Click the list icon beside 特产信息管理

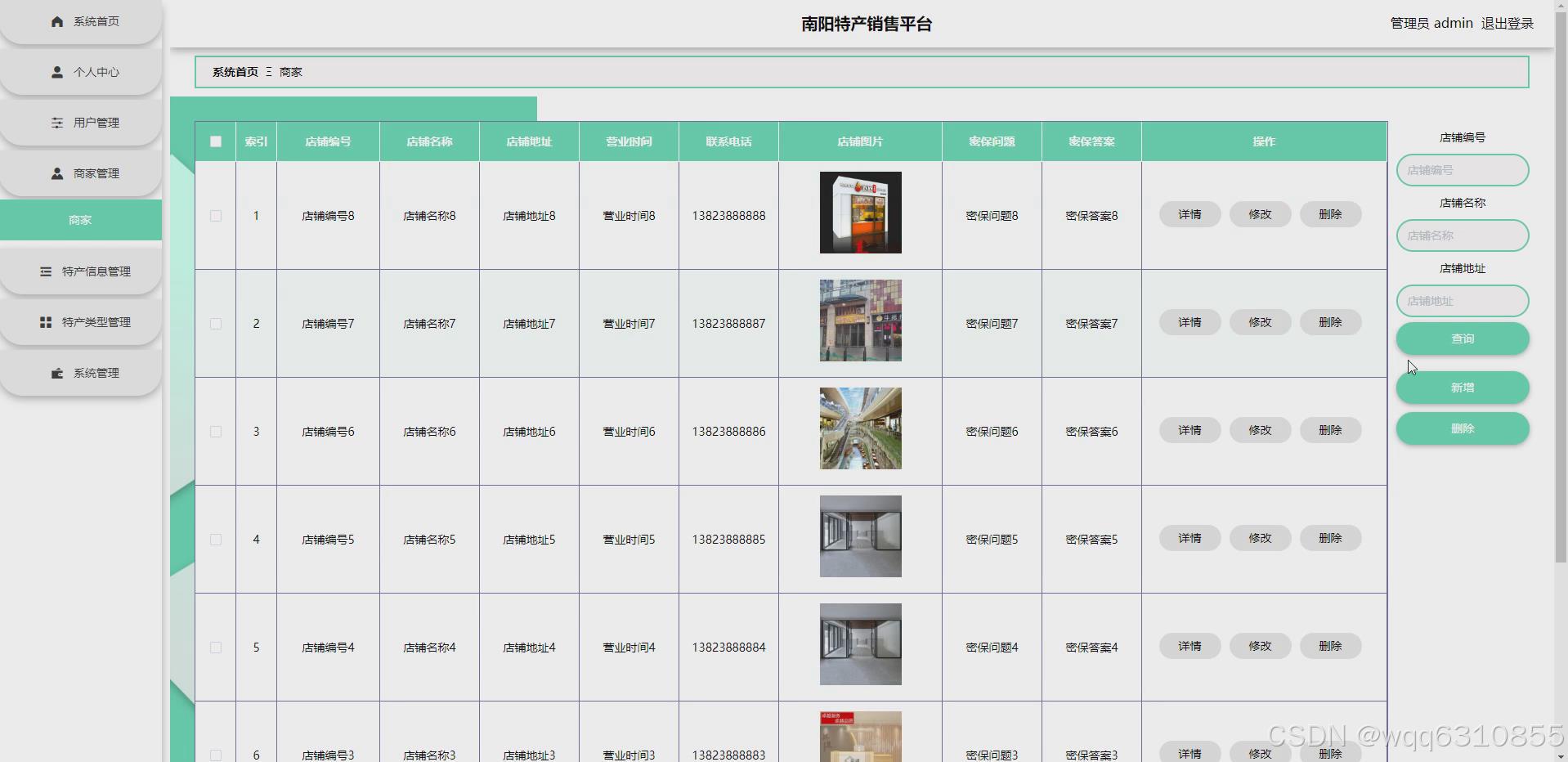click(x=46, y=271)
